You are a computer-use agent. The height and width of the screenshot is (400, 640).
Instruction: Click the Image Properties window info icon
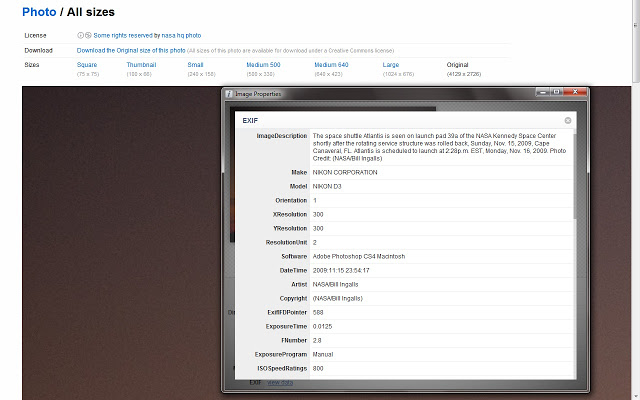tap(229, 94)
